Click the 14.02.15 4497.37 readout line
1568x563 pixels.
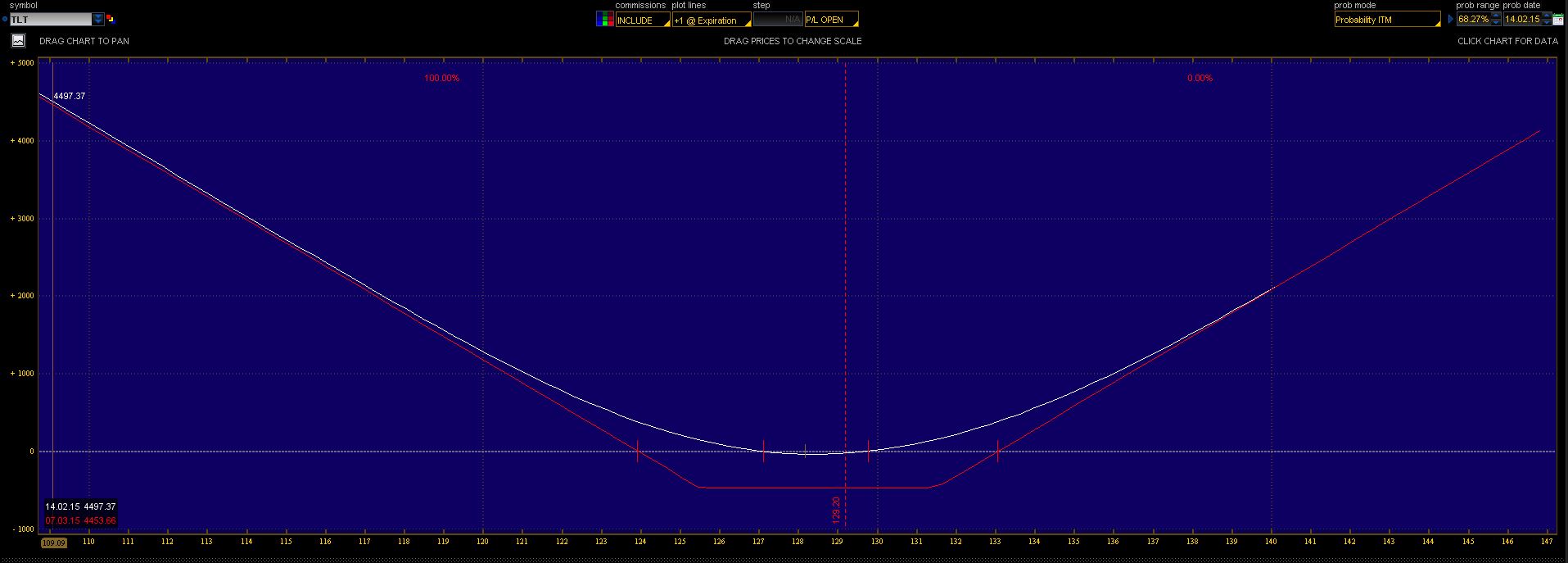[x=80, y=506]
